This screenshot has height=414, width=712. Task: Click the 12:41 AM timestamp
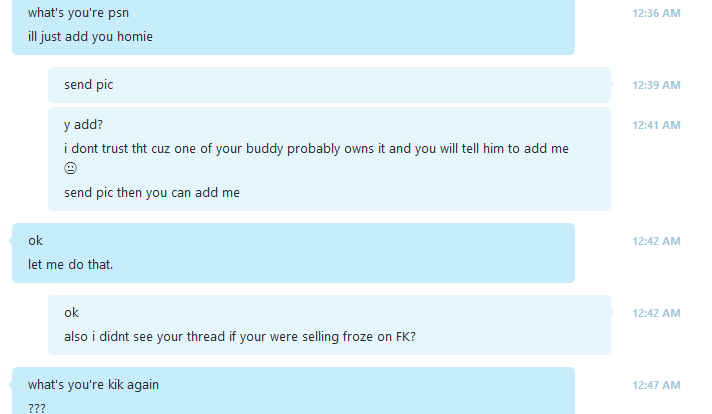click(656, 125)
